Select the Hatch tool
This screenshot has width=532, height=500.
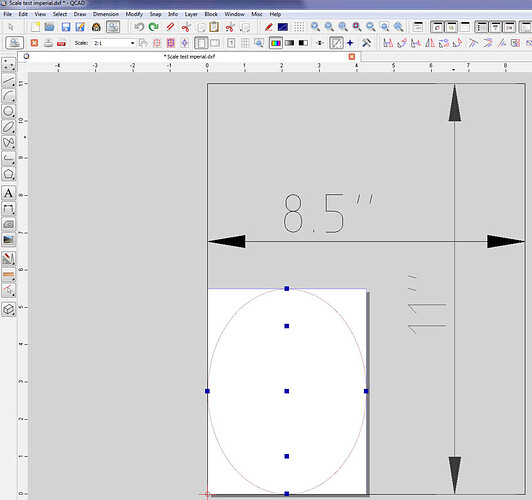[8, 224]
